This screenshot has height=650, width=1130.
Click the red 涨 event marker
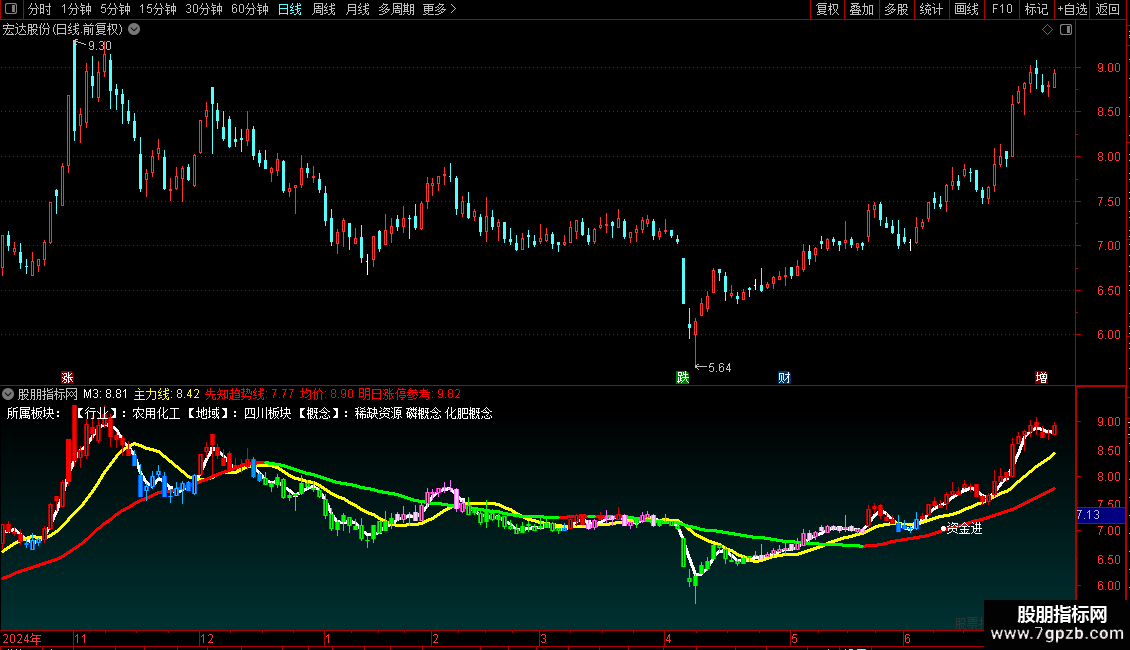pyautogui.click(x=67, y=378)
